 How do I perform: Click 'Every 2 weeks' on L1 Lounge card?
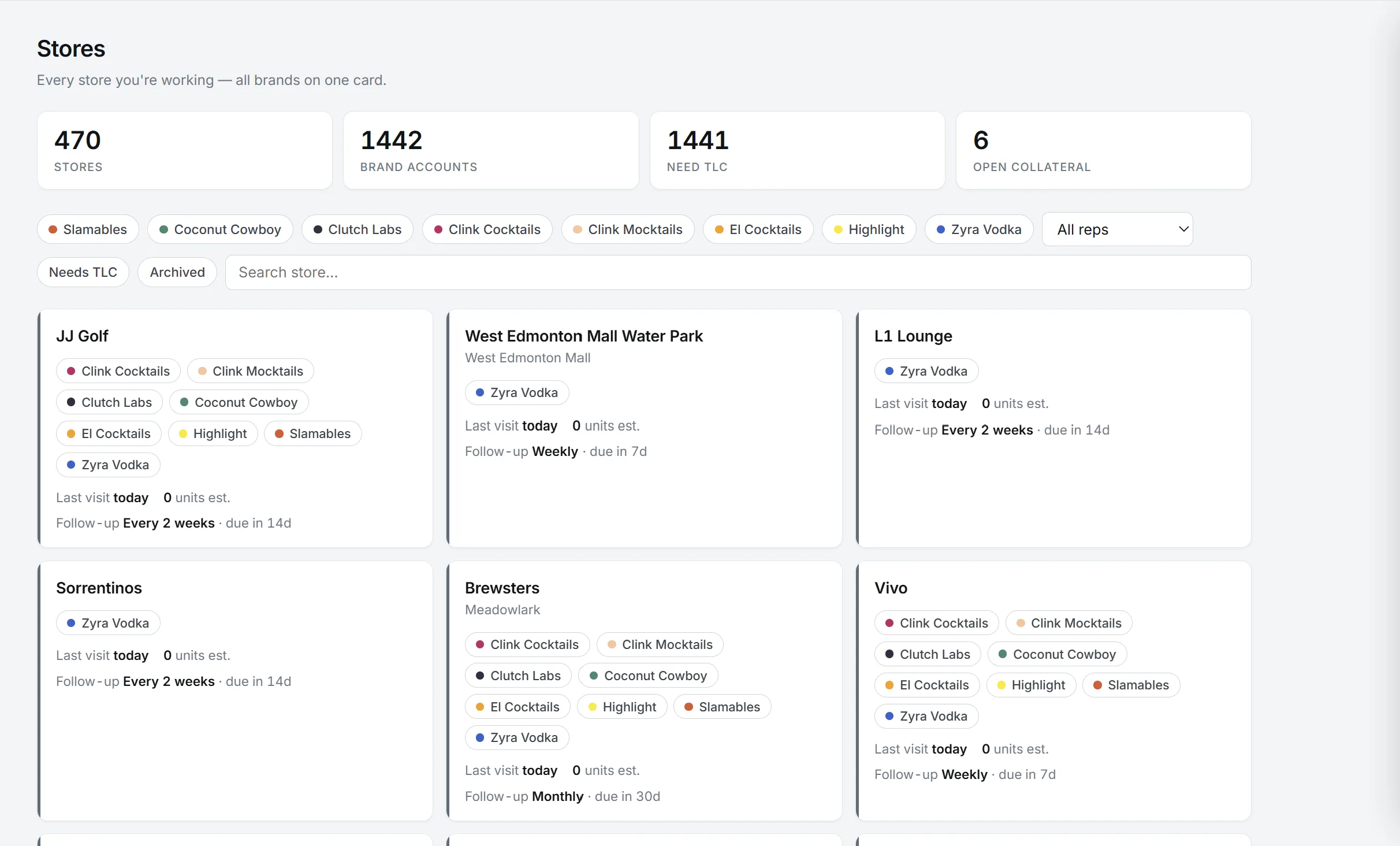987,430
